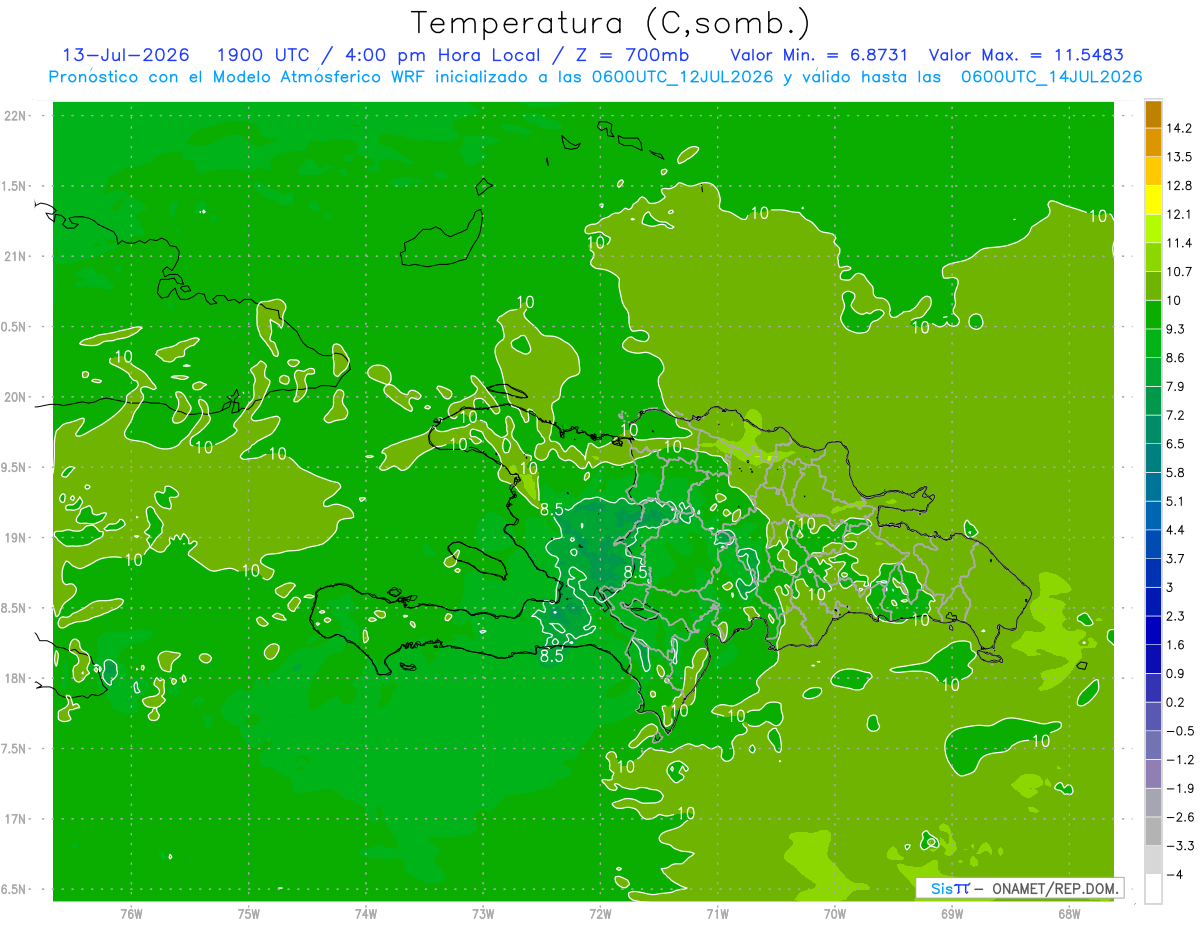Select the date text "13-Jul-2026"

126,55
